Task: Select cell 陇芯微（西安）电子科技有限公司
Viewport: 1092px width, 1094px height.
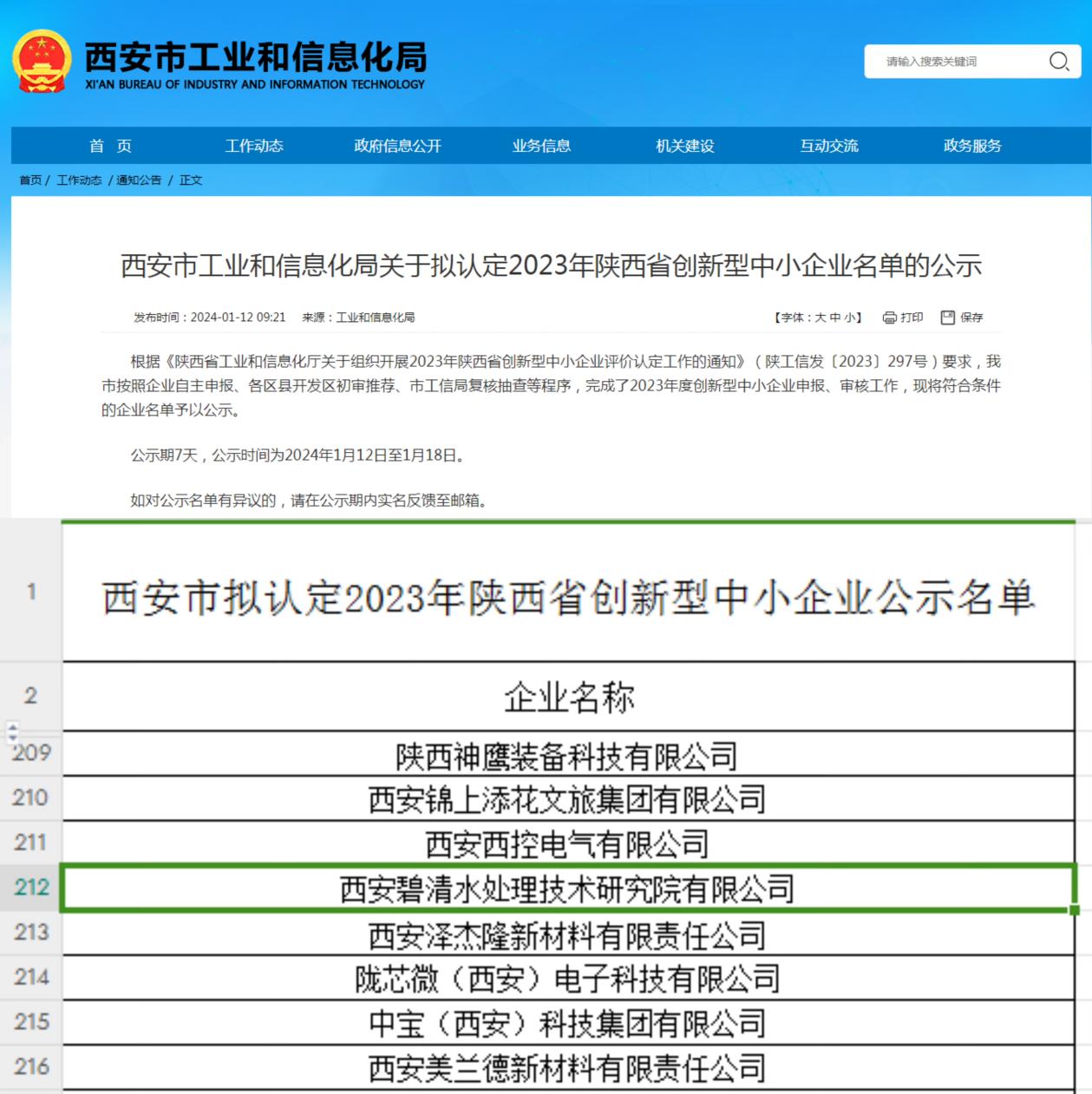Action: coord(569,978)
